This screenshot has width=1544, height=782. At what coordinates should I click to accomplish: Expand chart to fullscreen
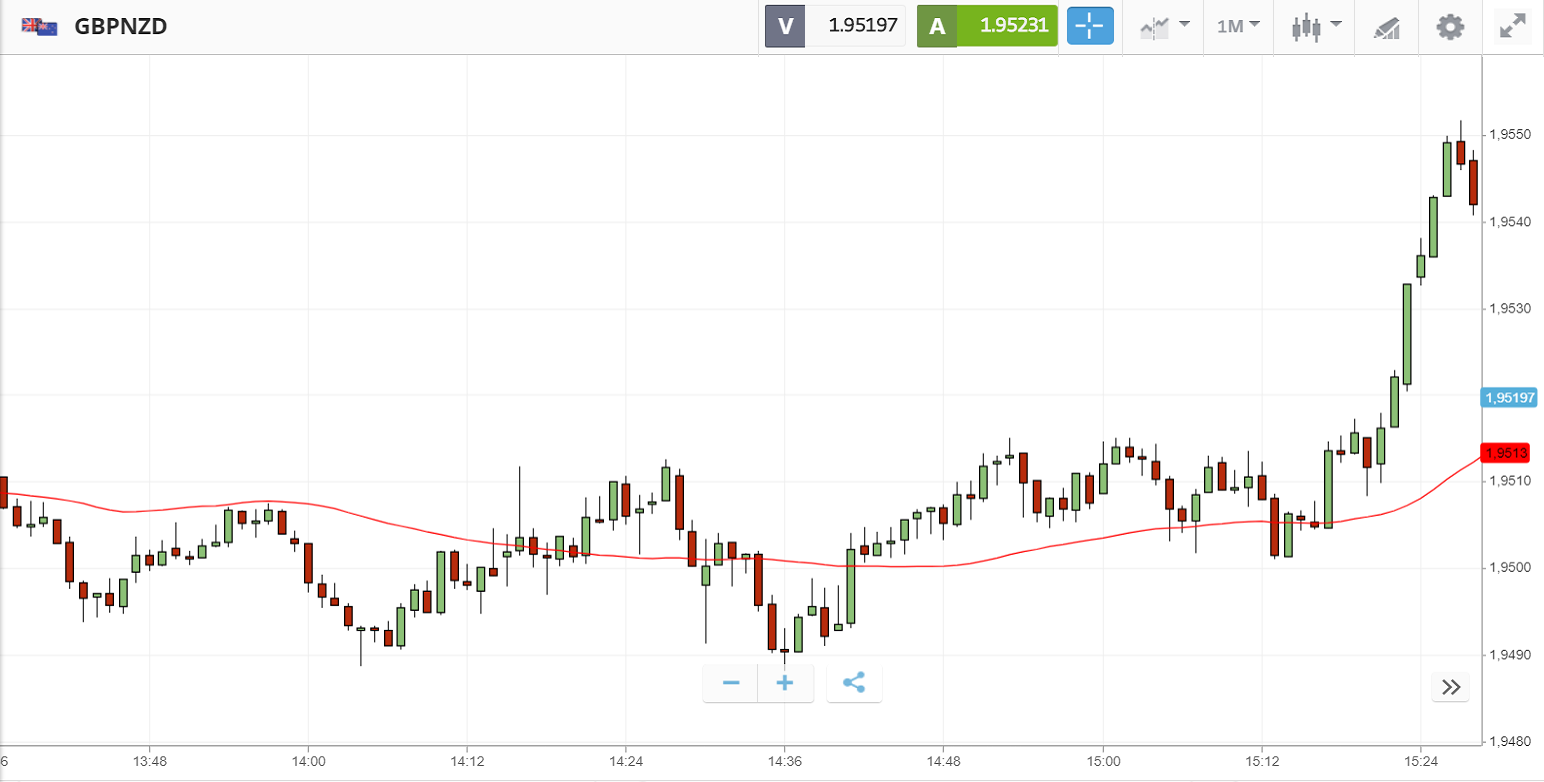coord(1509,26)
